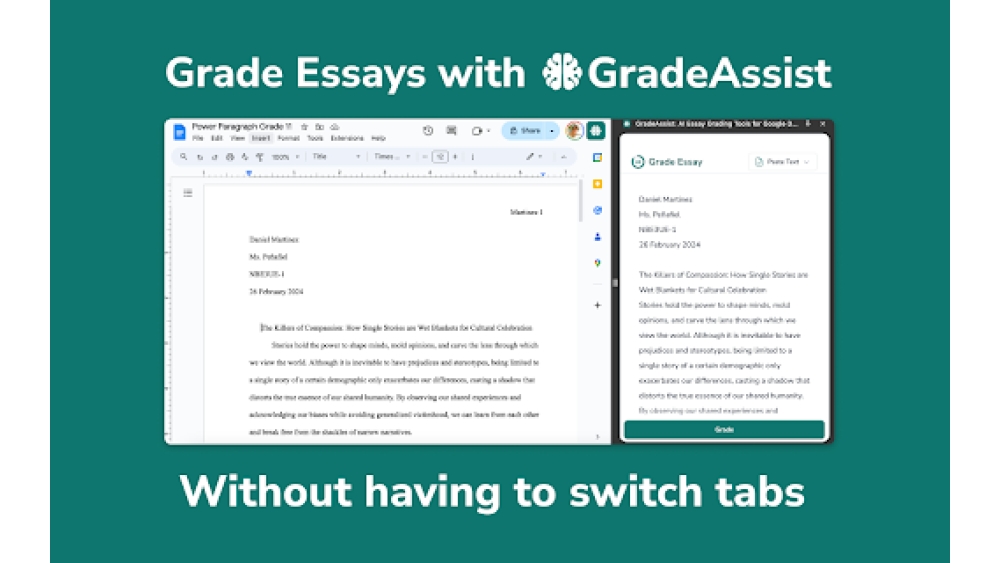Open the editing mode pencil dropdown
Screen dimensions: 1000x563
[534, 157]
